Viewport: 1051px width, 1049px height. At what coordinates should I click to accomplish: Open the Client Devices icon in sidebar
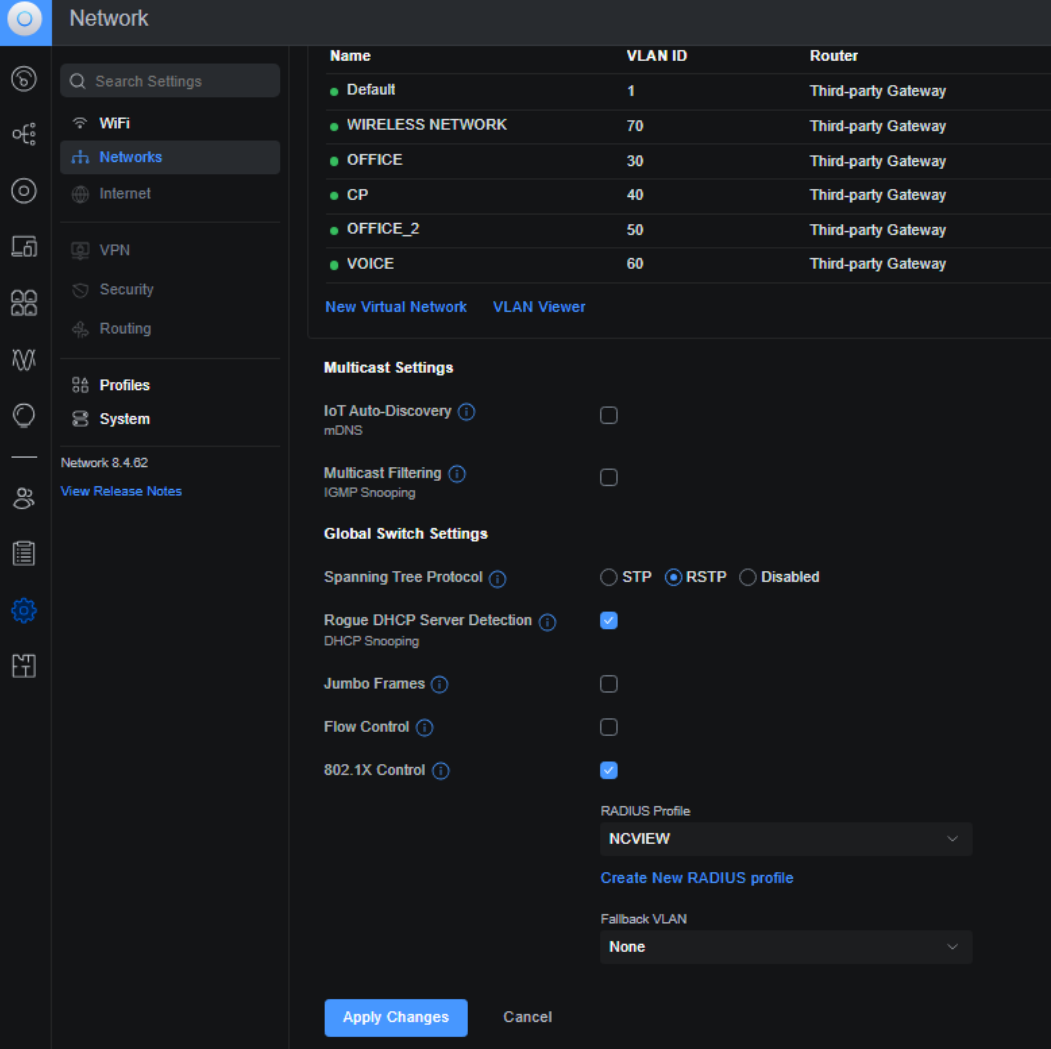[x=24, y=247]
